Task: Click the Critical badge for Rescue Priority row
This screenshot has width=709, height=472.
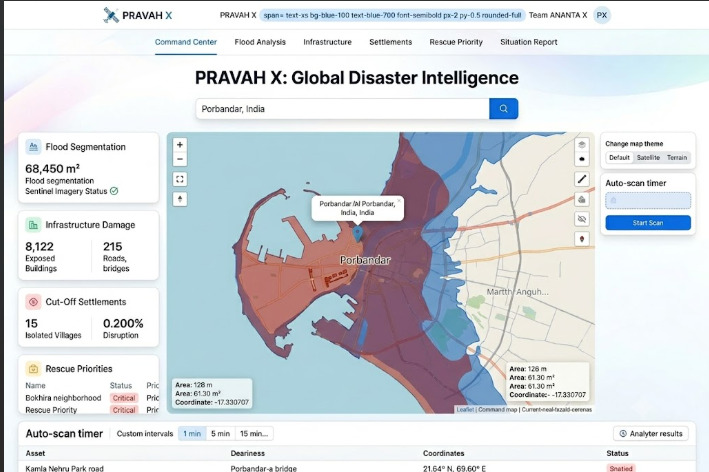Action: 124,410
